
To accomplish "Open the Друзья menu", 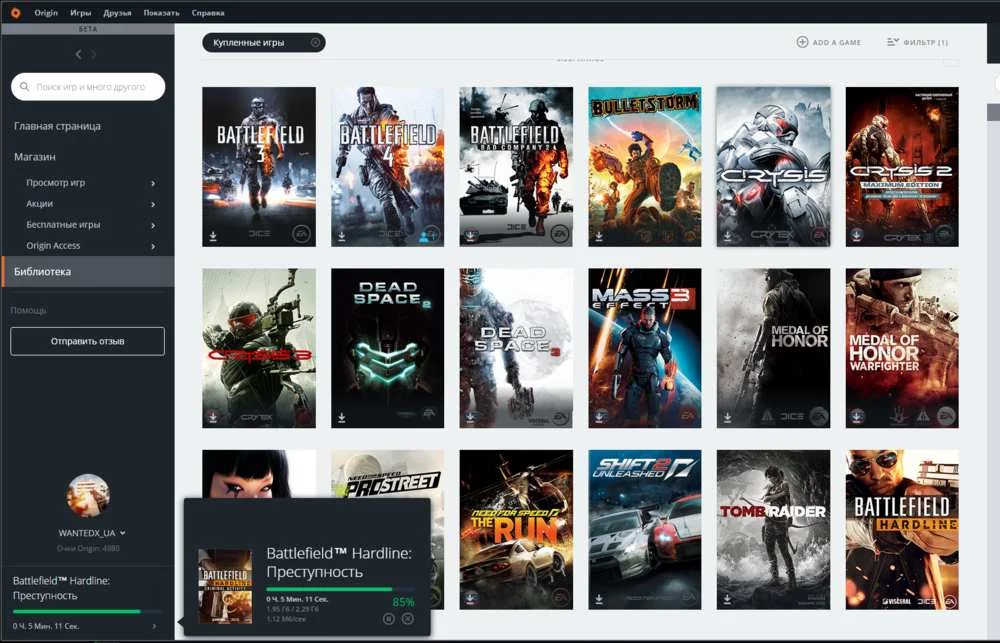I will click(x=117, y=13).
